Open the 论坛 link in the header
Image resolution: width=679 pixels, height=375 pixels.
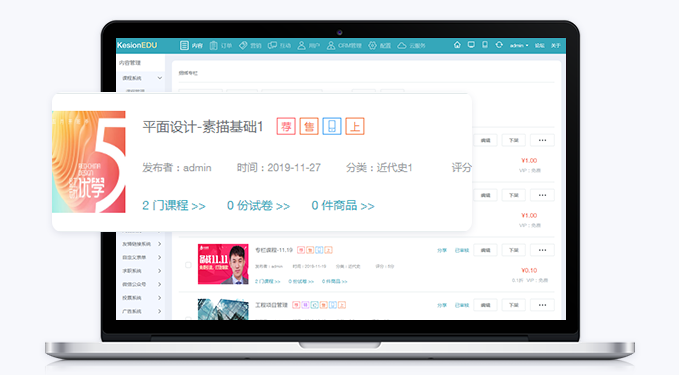[540, 45]
